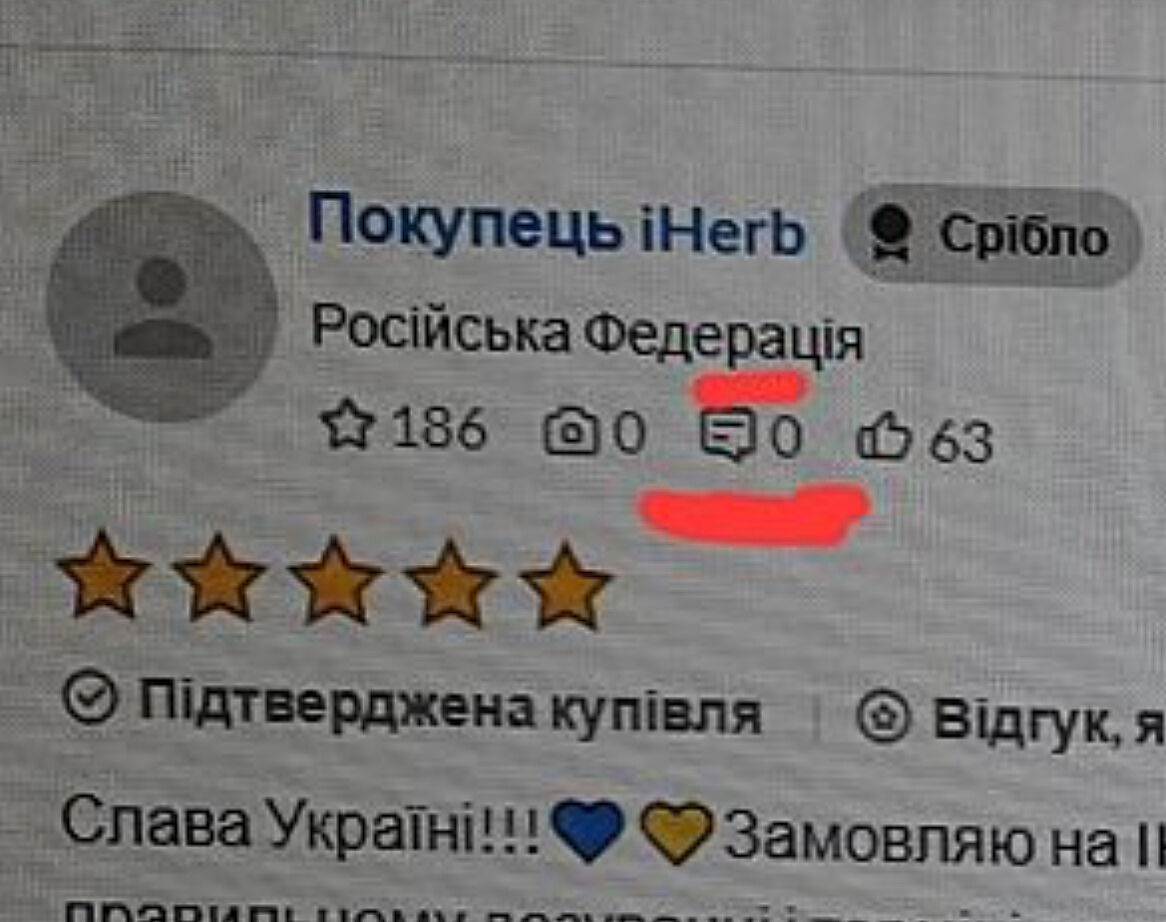This screenshot has height=922, width=1166.
Task: Click the thumbs-up icon next to 63
Action: 883,439
